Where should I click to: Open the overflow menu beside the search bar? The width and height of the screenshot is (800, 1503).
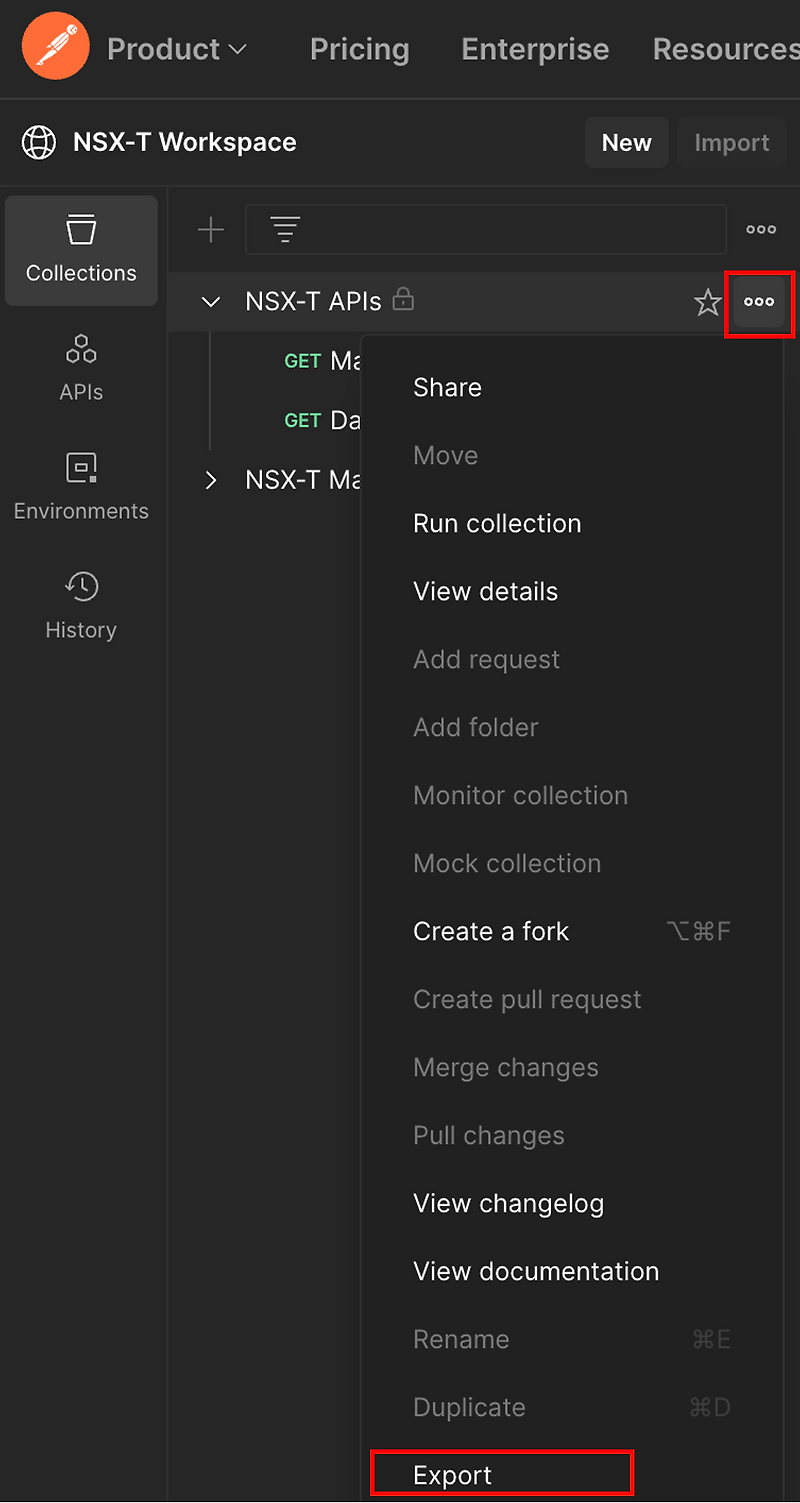pyautogui.click(x=761, y=229)
